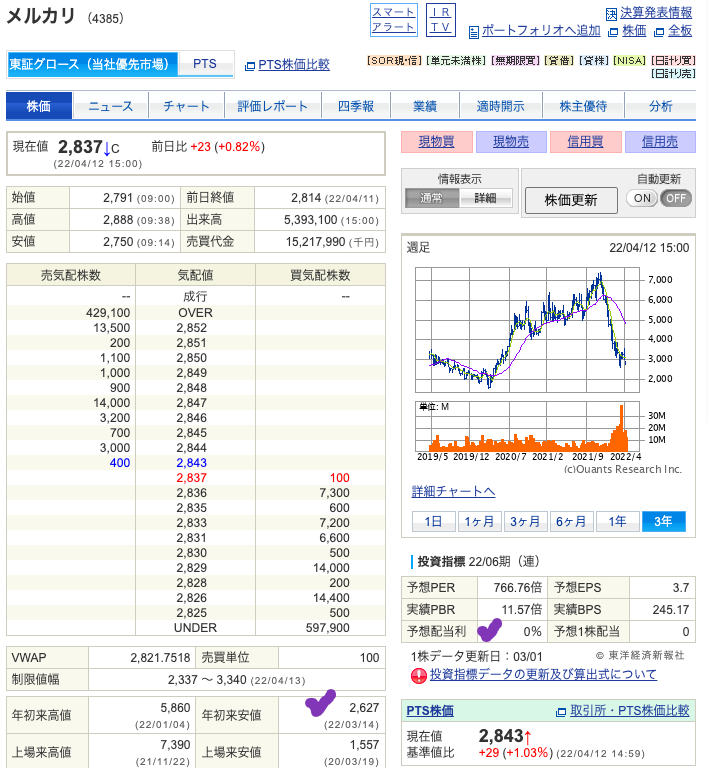Turn auto update ON
The height and width of the screenshot is (768, 708).
tap(642, 198)
